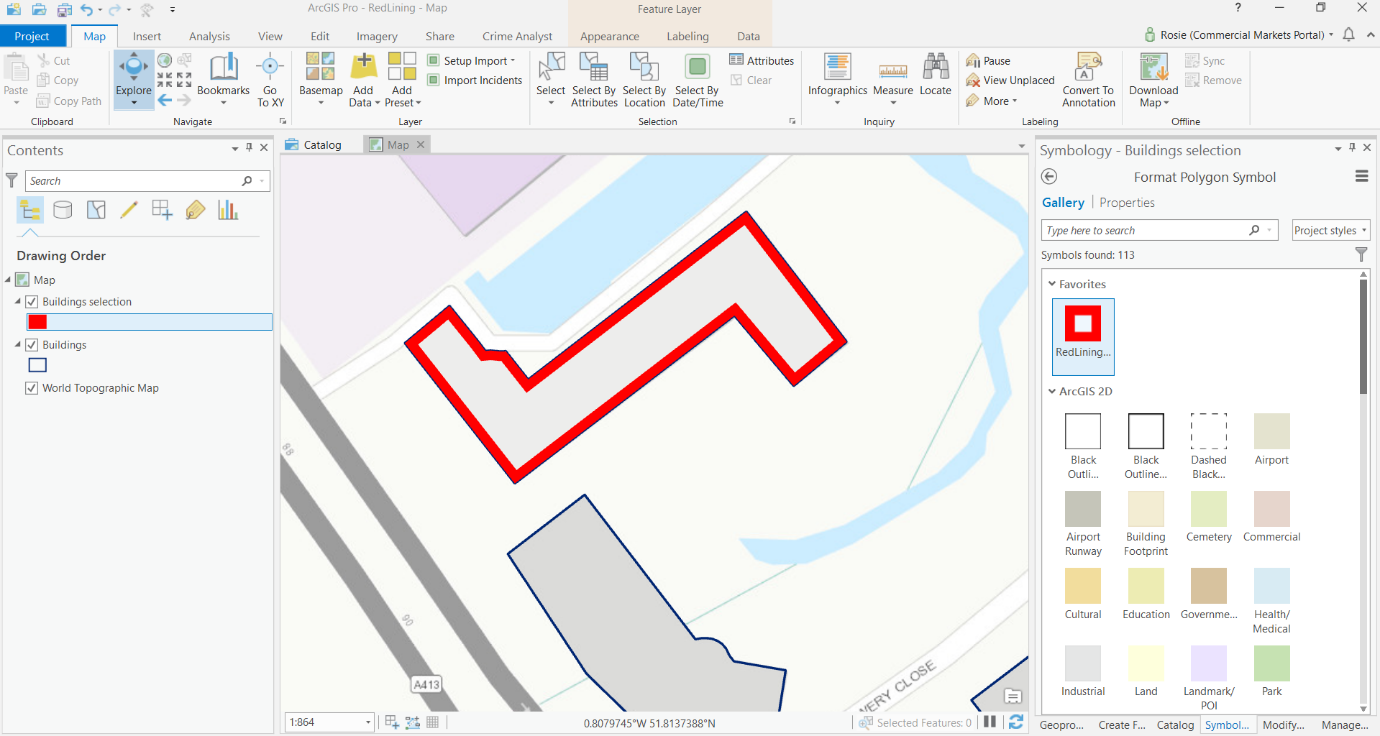1380x736 pixels.
Task: Click the map refresh icon
Action: click(1016, 722)
